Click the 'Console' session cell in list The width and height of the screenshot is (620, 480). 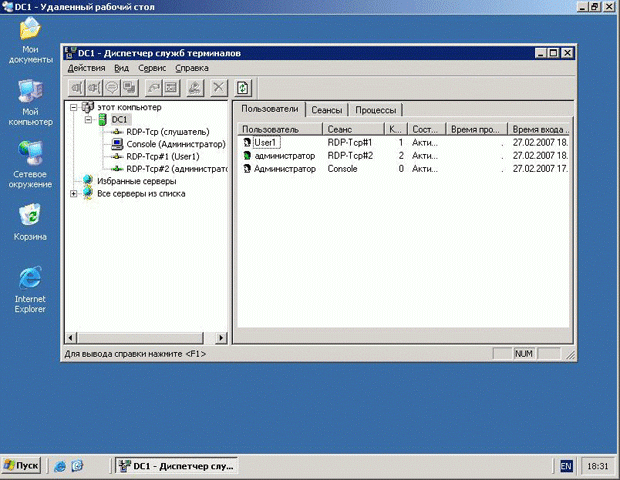(x=342, y=169)
